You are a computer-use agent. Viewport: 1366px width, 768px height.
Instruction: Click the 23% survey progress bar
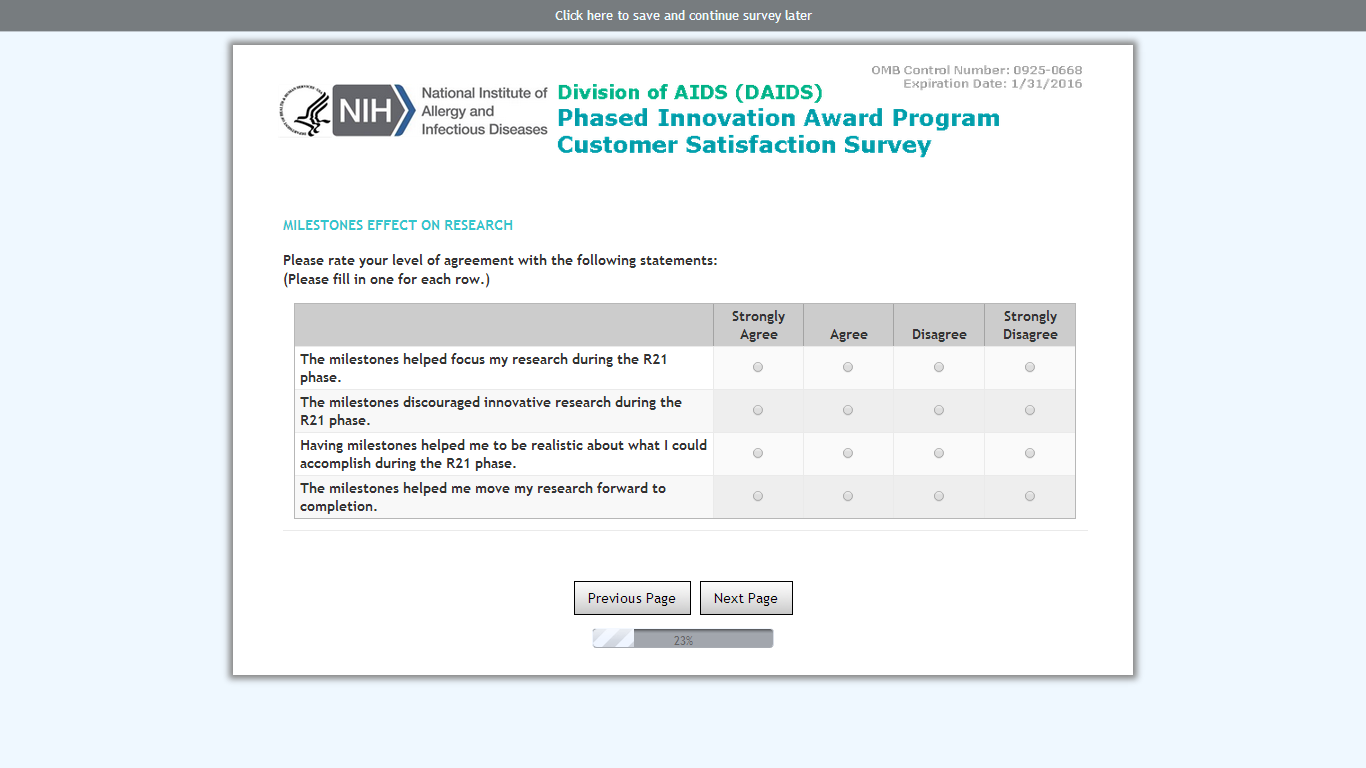pos(683,639)
